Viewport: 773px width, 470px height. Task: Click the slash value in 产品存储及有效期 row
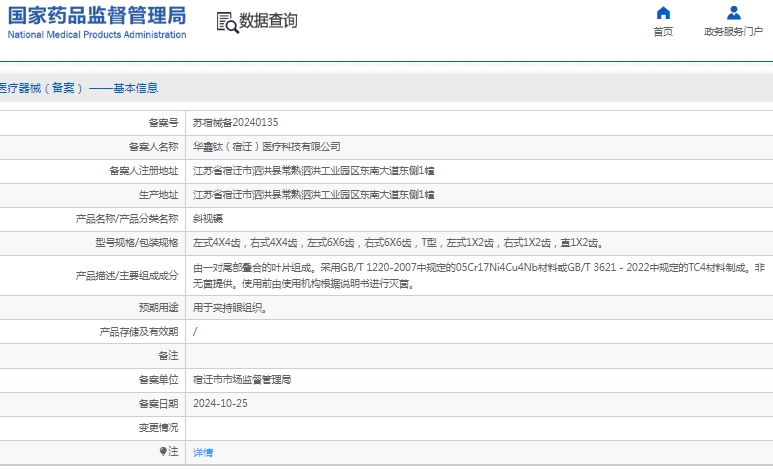click(x=195, y=331)
